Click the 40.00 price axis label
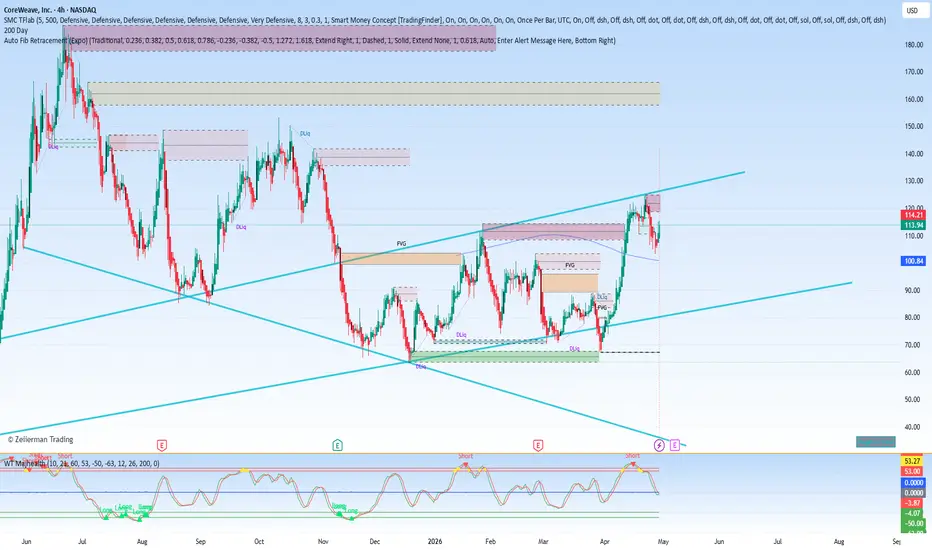 [912, 427]
